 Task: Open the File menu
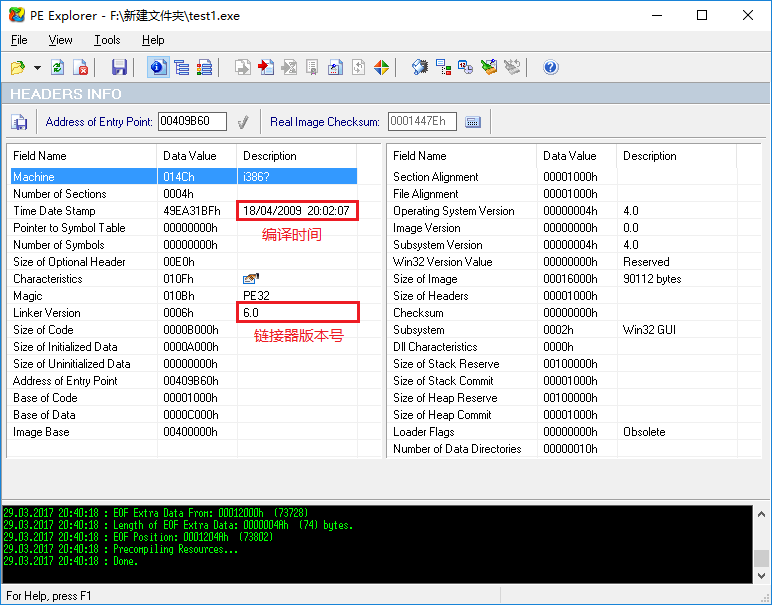click(19, 40)
